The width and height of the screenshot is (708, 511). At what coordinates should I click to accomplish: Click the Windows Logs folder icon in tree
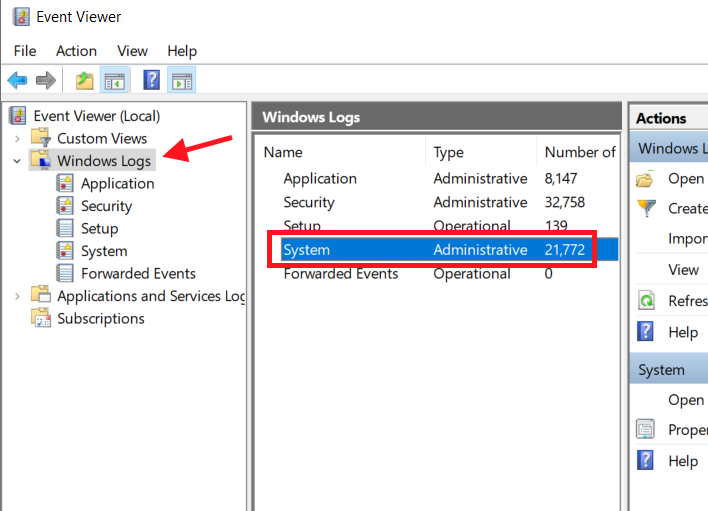41,160
